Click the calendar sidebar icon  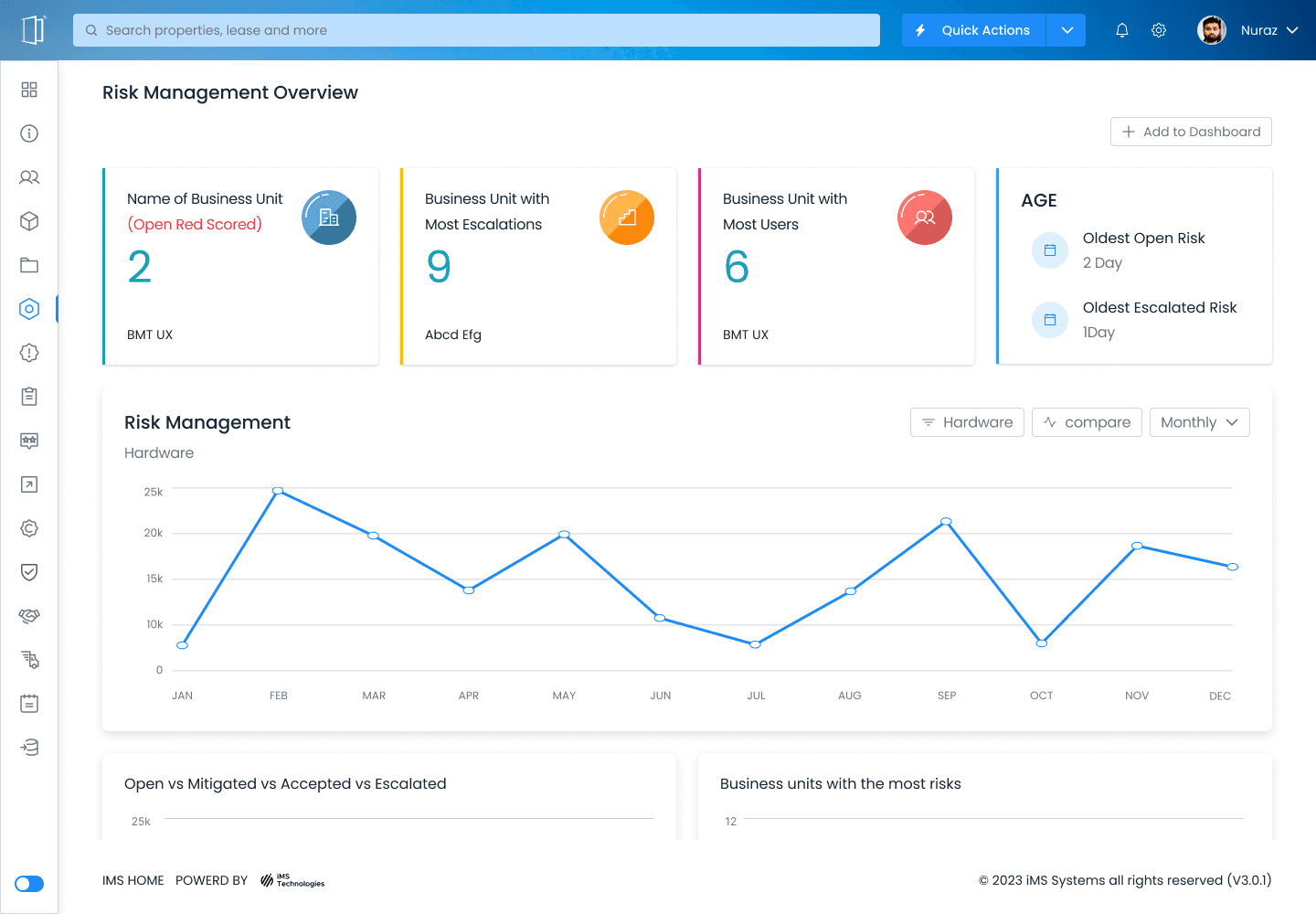pos(29,704)
